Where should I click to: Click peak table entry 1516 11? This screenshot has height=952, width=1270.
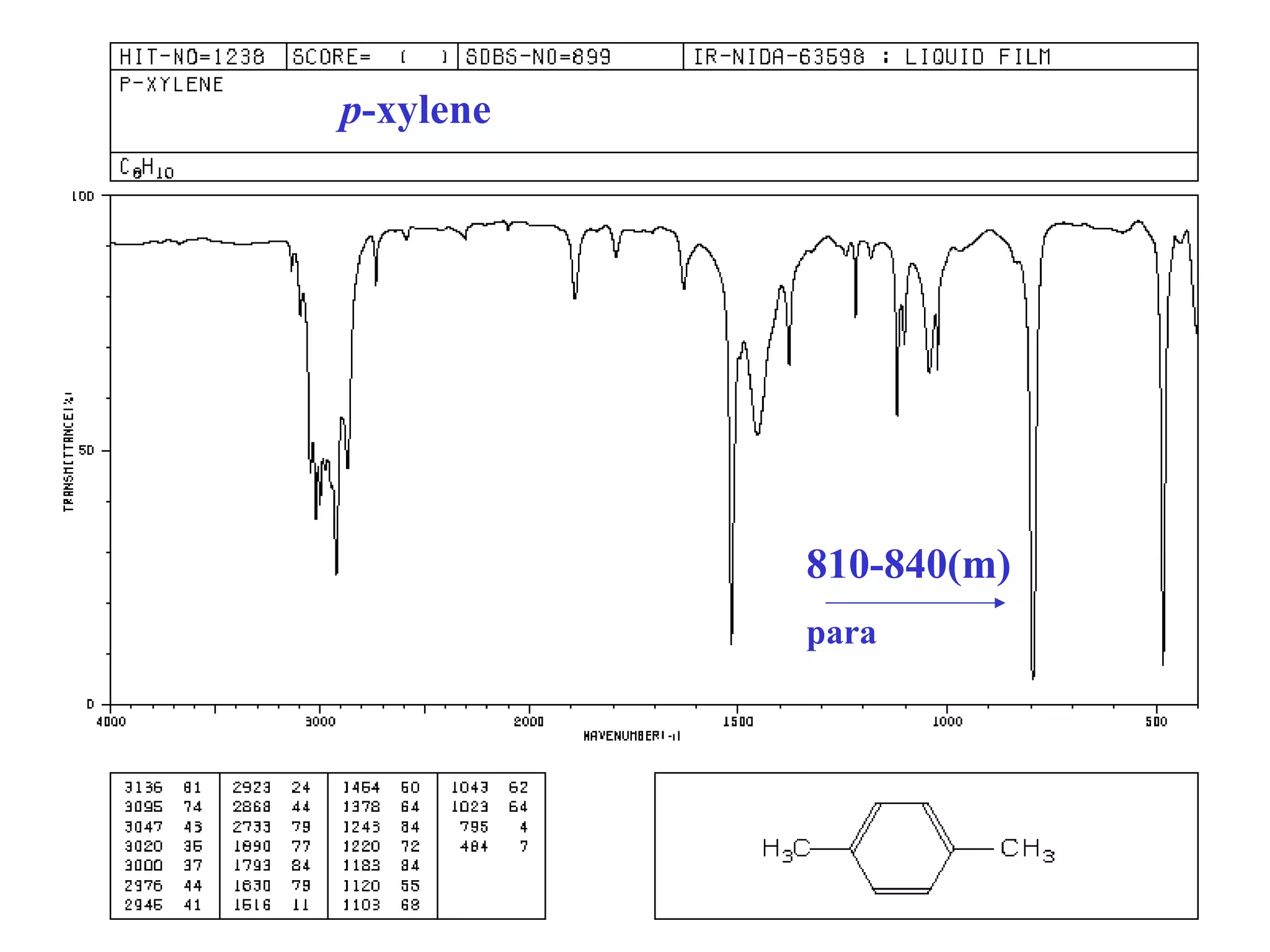pyautogui.click(x=272, y=905)
